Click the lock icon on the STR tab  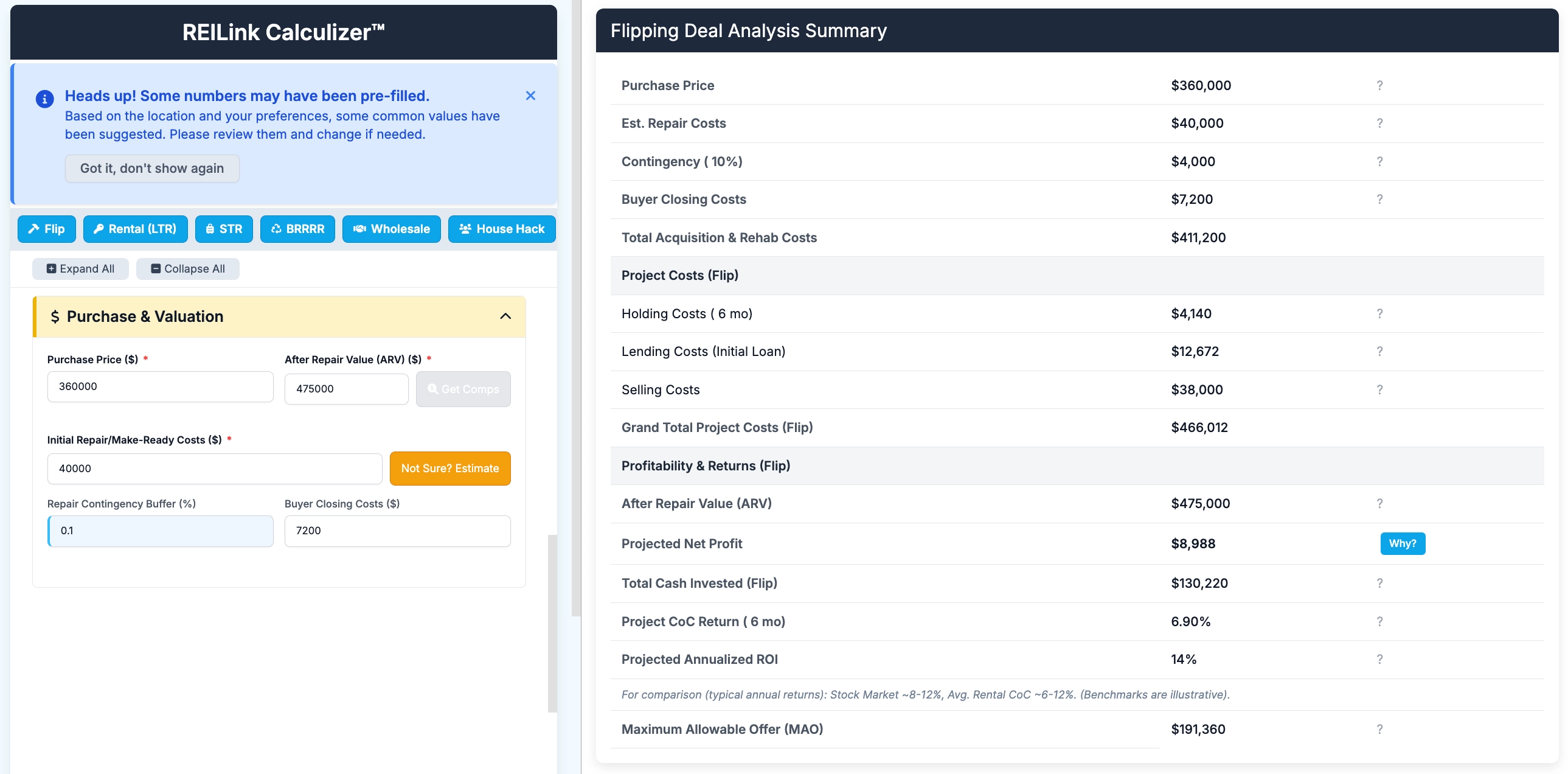[210, 229]
